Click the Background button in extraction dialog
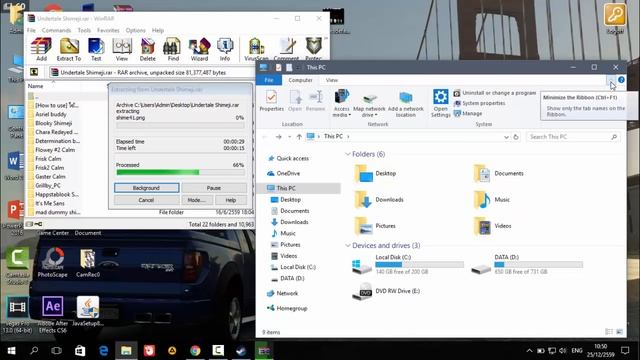This screenshot has width=640, height=360. pyautogui.click(x=146, y=188)
